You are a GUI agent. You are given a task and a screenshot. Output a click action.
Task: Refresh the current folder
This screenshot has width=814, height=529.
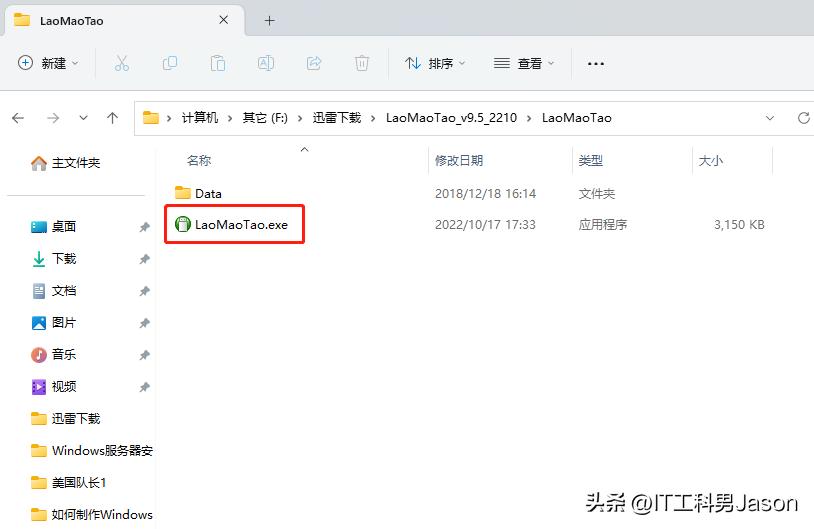point(804,118)
